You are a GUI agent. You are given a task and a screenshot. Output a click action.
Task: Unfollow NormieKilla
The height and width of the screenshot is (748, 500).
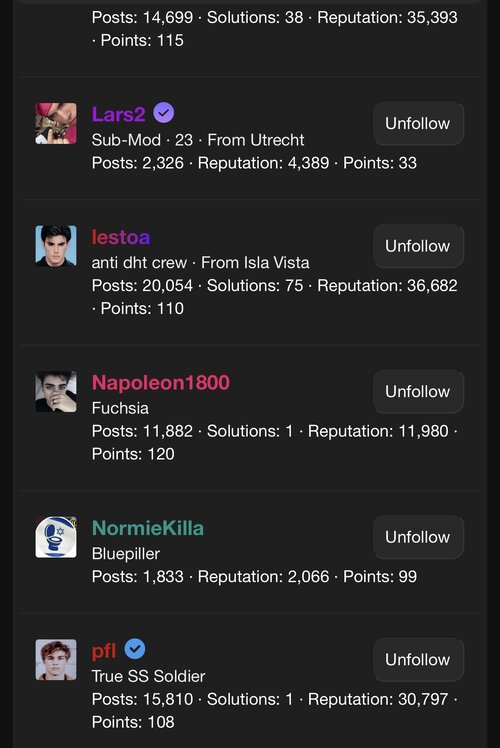pyautogui.click(x=418, y=537)
